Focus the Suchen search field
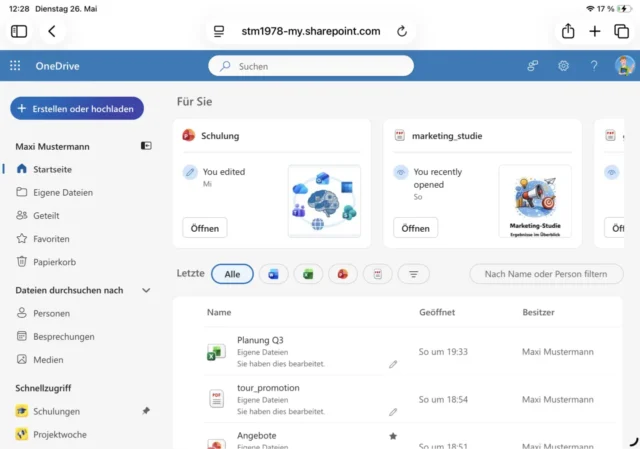The image size is (640, 449). [311, 66]
